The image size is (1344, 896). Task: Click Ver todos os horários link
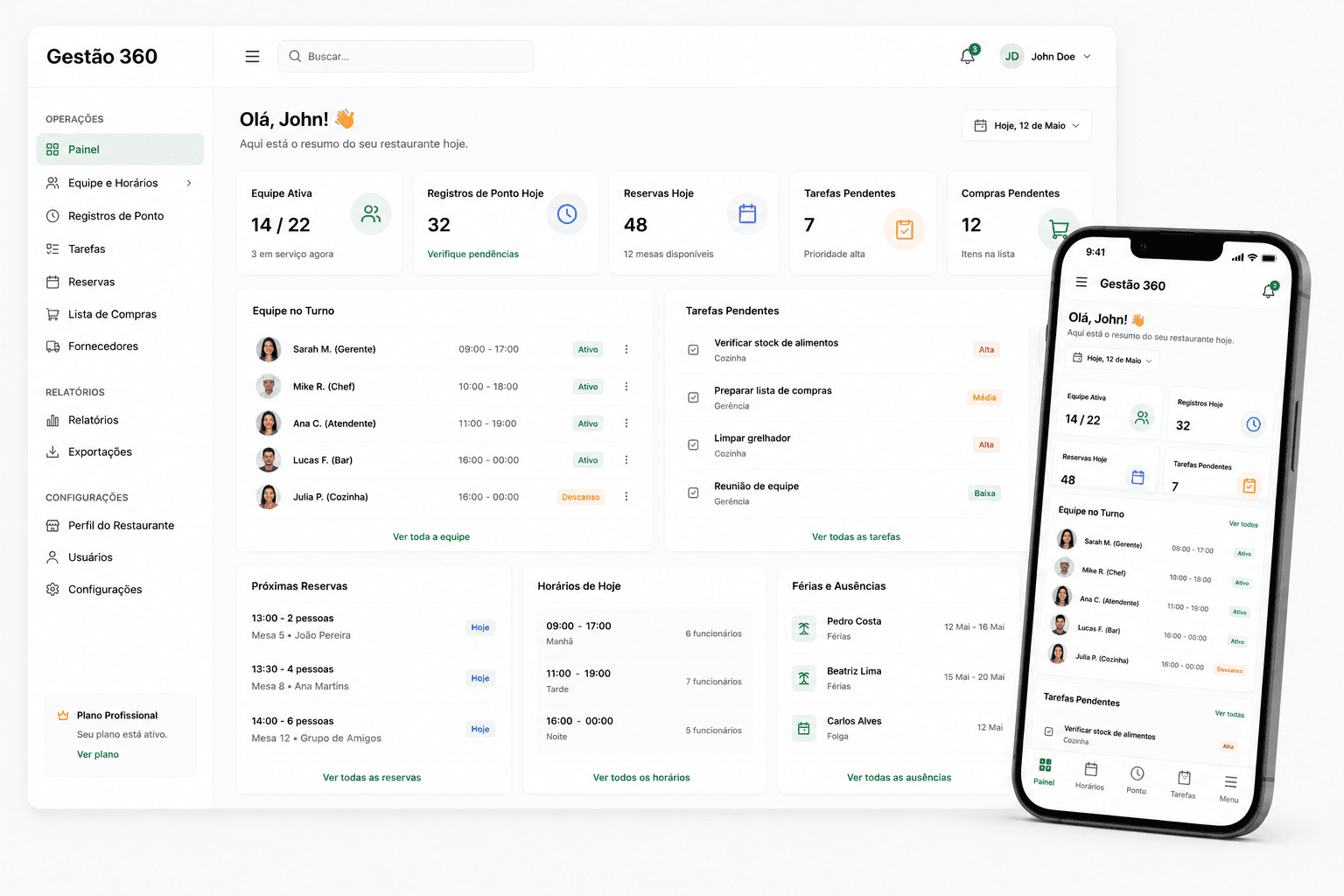(641, 778)
